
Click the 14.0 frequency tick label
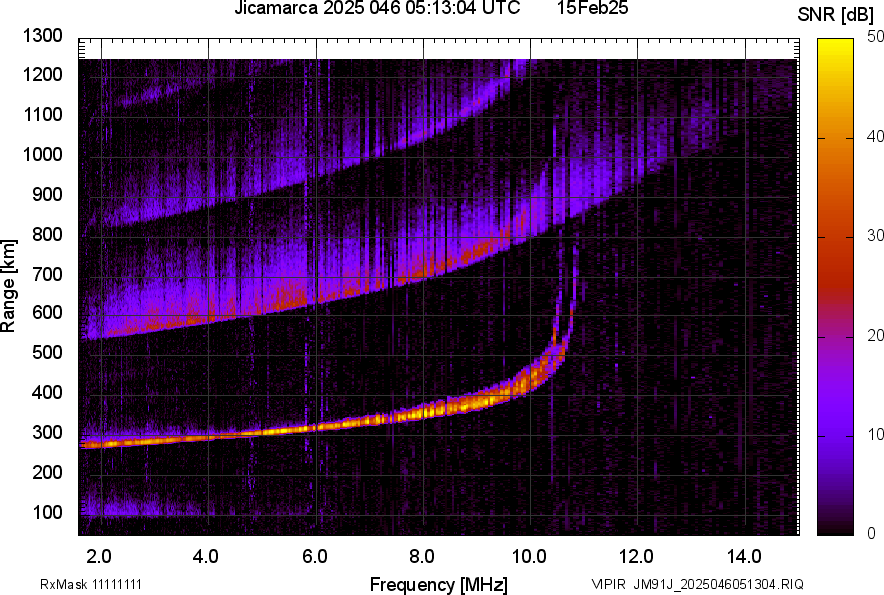744,555
